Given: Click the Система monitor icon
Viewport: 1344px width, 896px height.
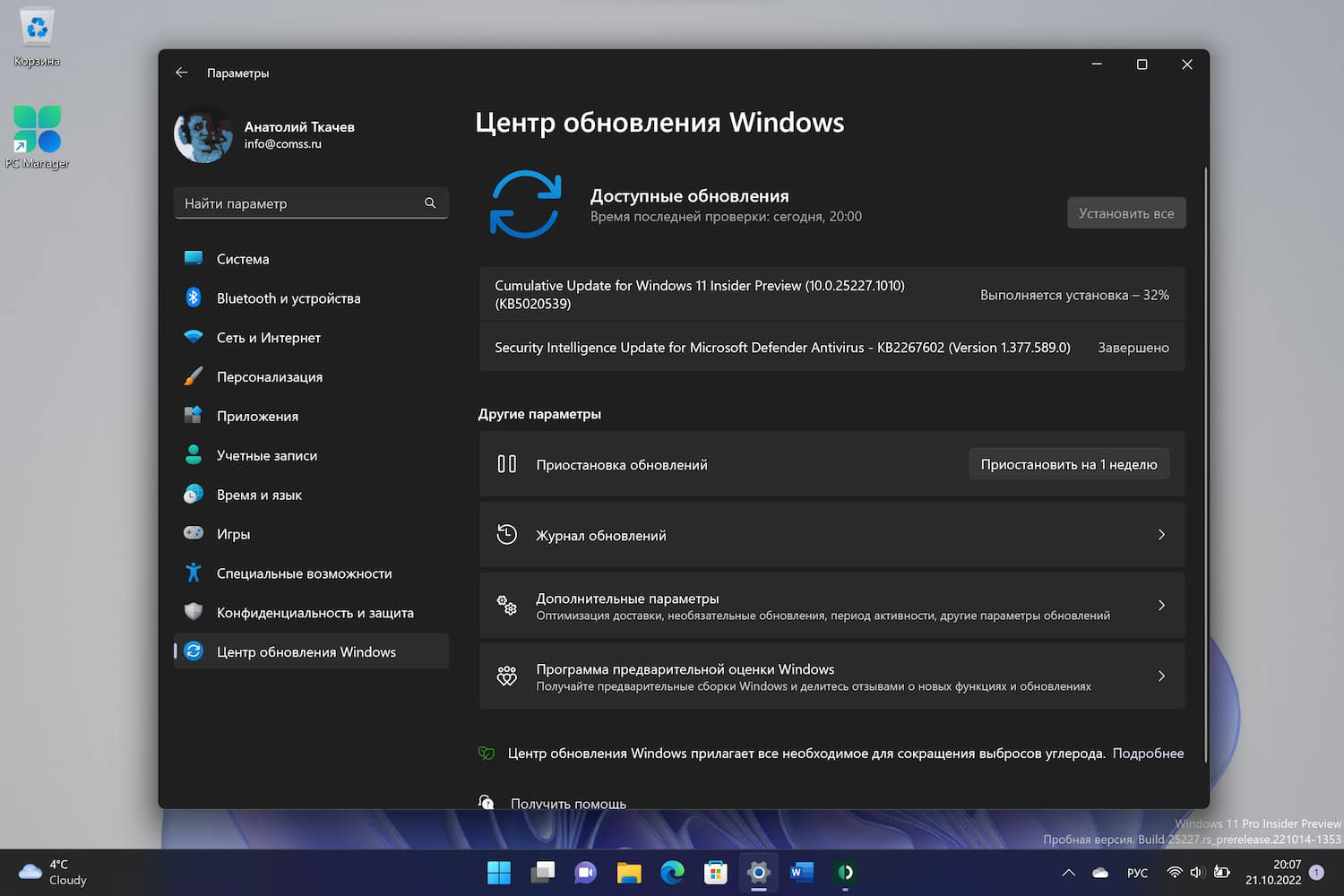Looking at the screenshot, I should click(x=194, y=258).
